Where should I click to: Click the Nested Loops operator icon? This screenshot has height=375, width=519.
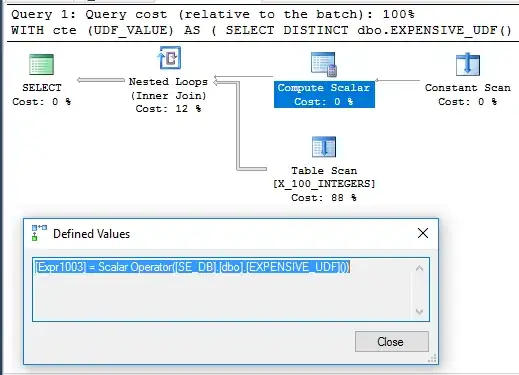click(169, 58)
